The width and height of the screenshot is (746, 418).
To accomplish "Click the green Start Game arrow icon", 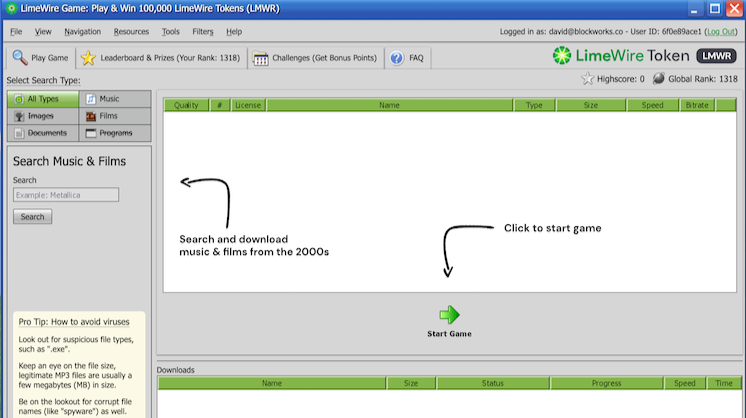I will (x=449, y=314).
